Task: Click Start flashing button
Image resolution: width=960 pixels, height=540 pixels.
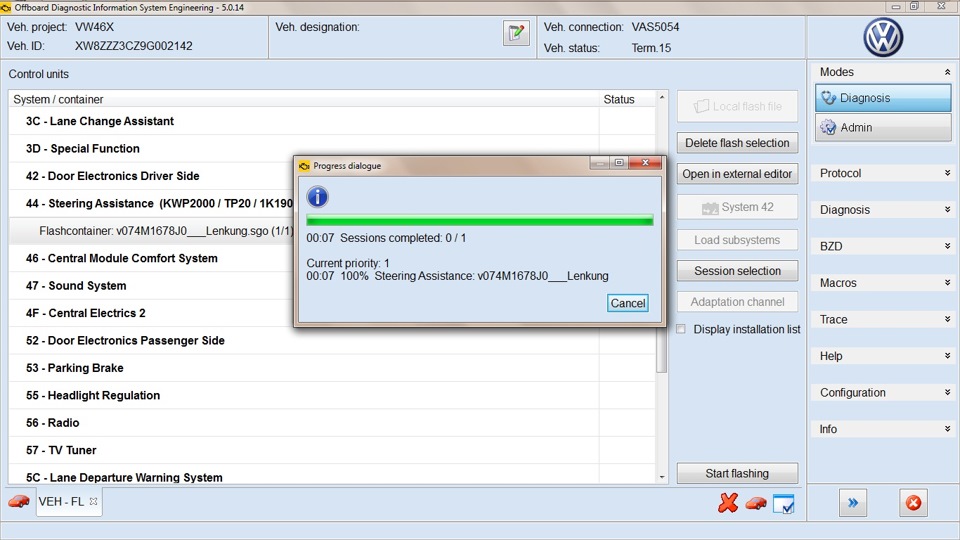Action: tap(737, 473)
